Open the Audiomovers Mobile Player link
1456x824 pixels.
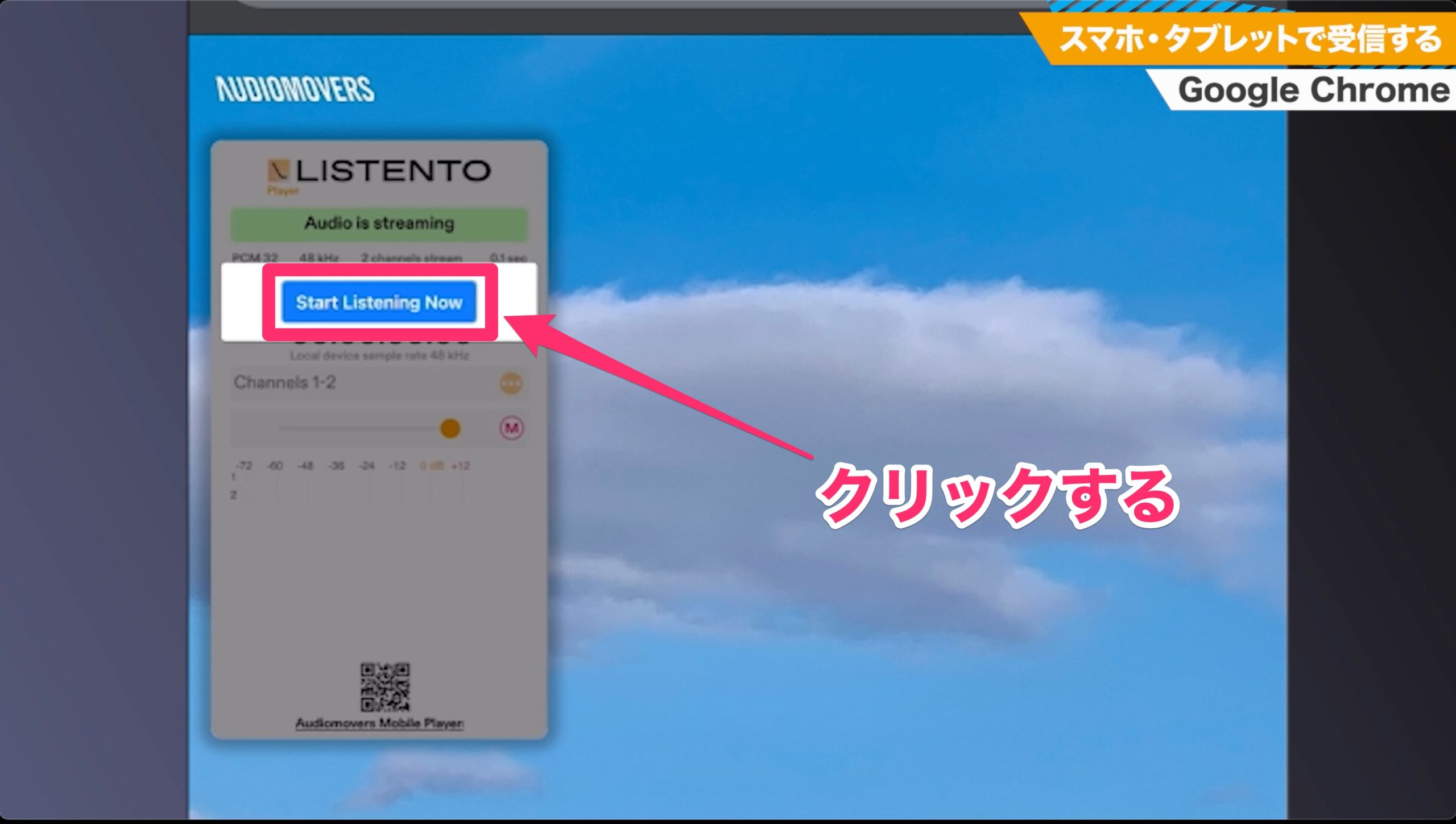pyautogui.click(x=379, y=723)
